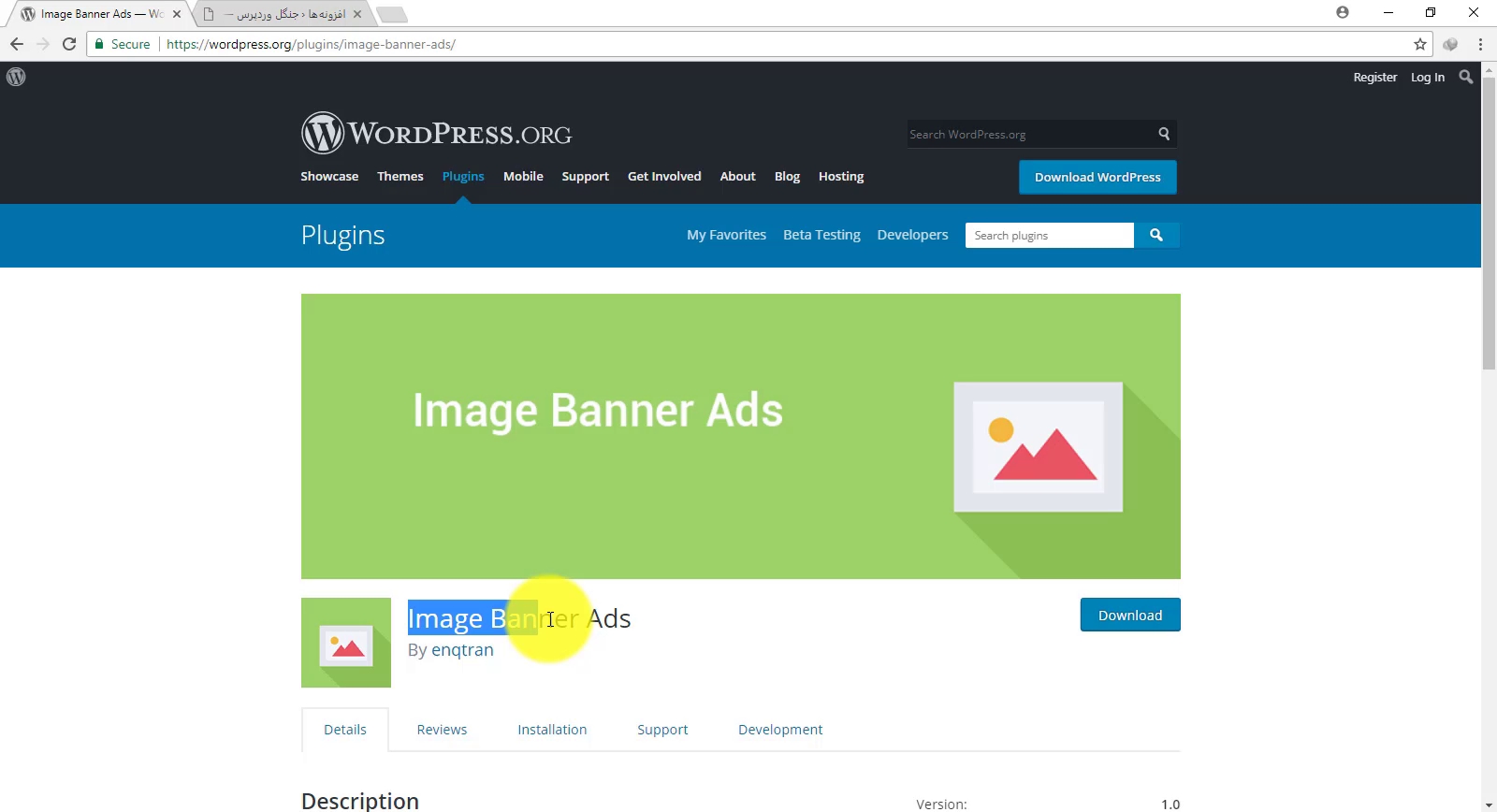1497x812 pixels.
Task: Click the WordPress.org site logo
Action: [x=436, y=134]
